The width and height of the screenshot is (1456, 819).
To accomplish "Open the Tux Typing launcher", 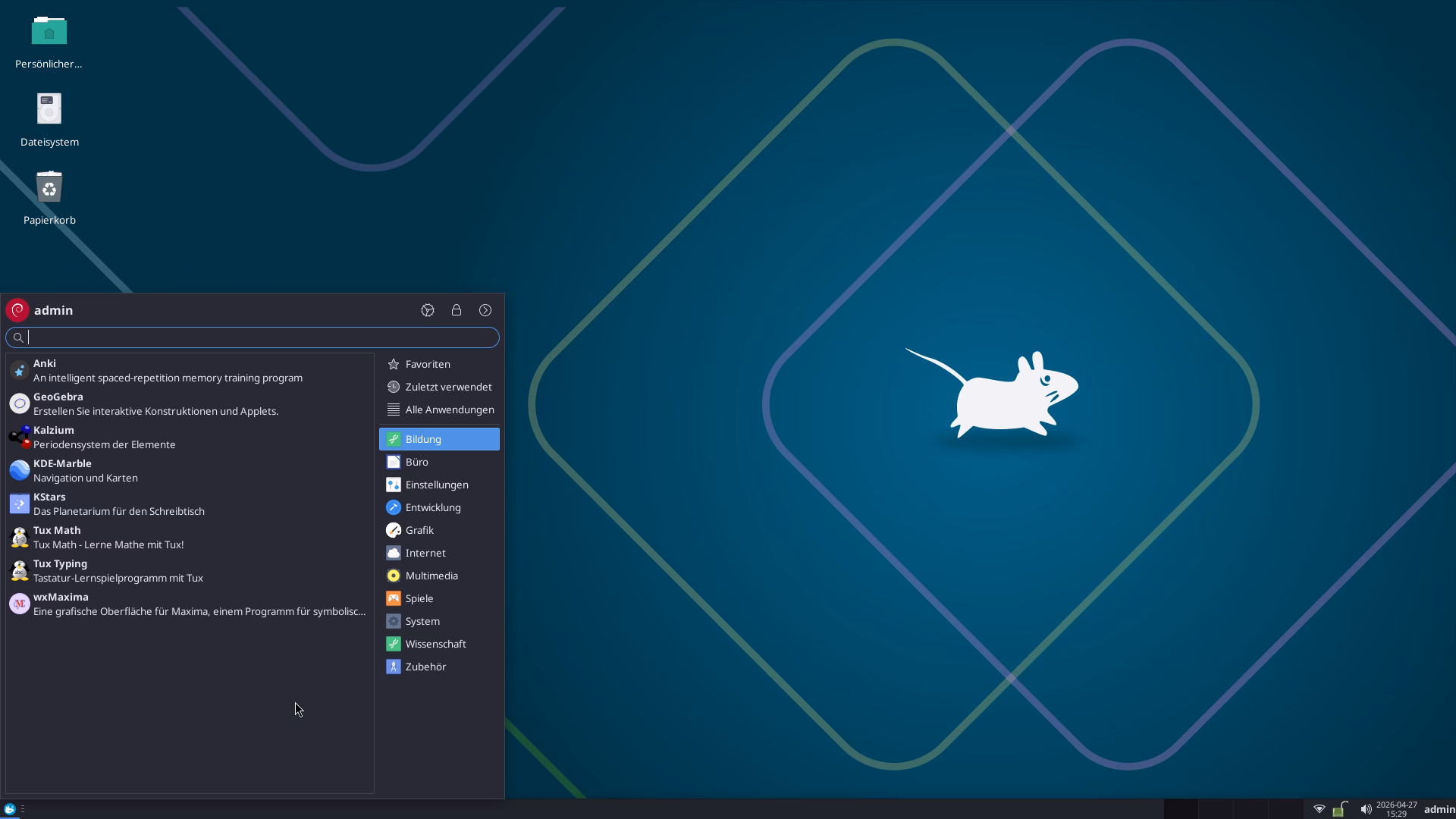I will click(x=190, y=571).
